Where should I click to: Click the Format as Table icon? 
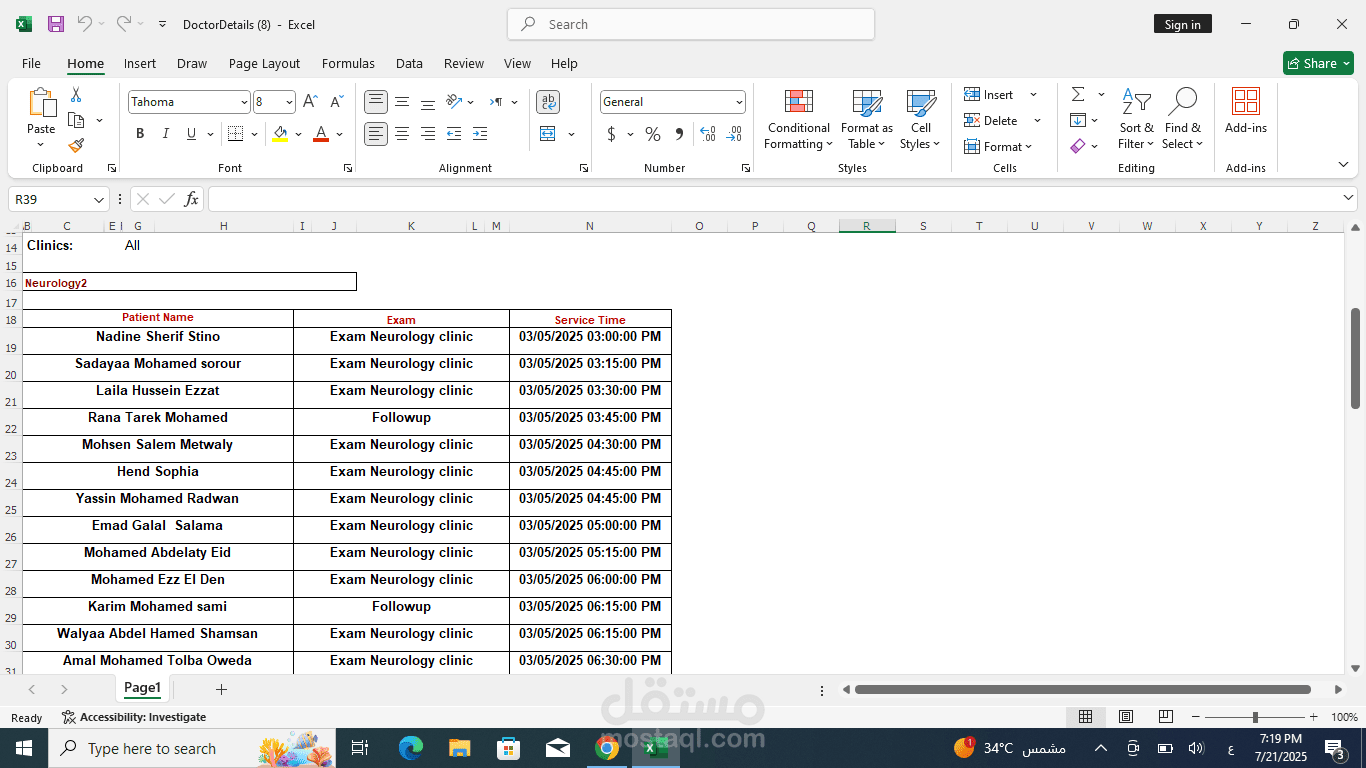865,120
